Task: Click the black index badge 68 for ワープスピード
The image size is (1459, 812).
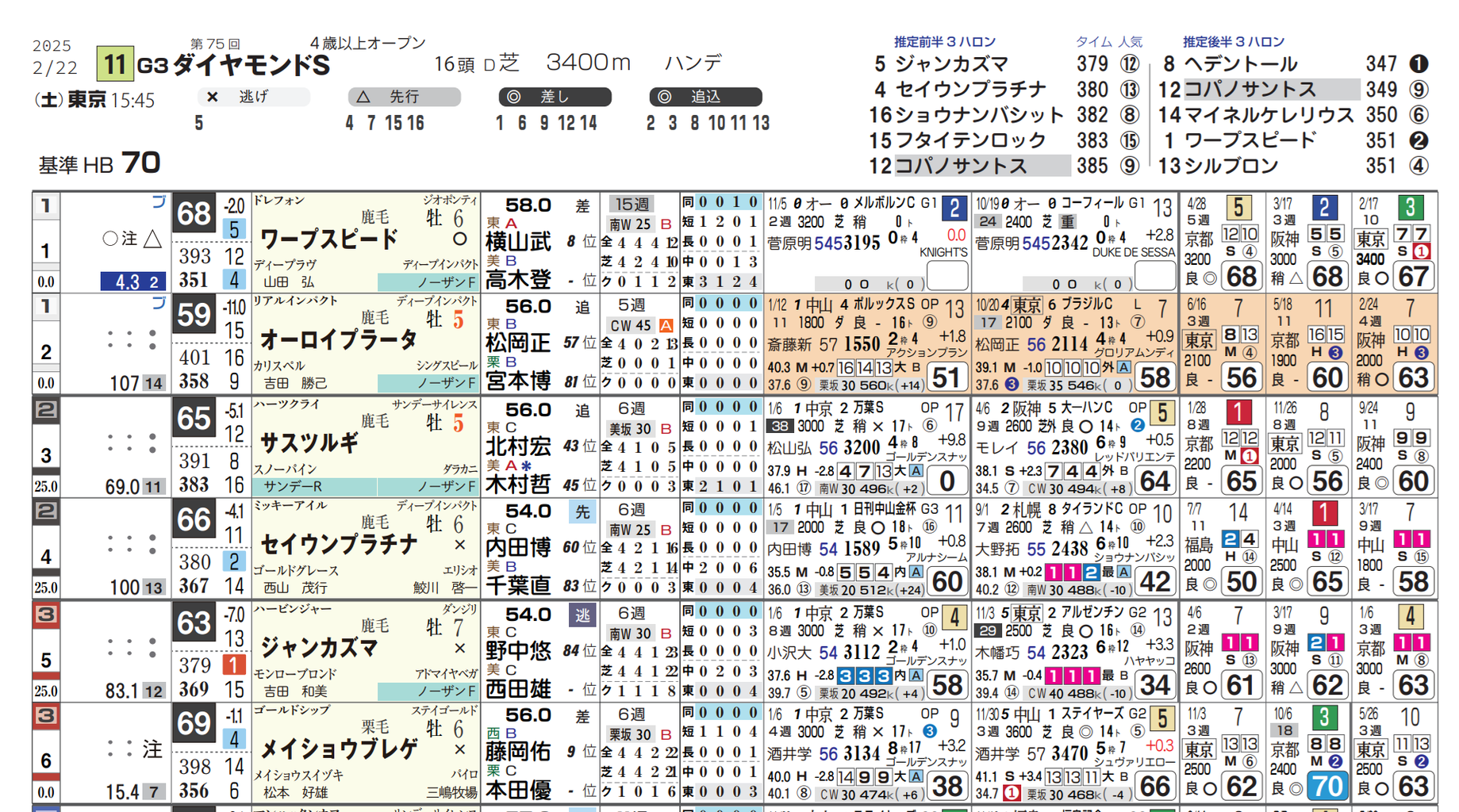Action: pos(194,213)
